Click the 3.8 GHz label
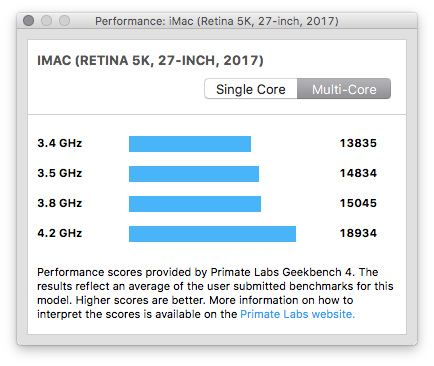 point(60,203)
